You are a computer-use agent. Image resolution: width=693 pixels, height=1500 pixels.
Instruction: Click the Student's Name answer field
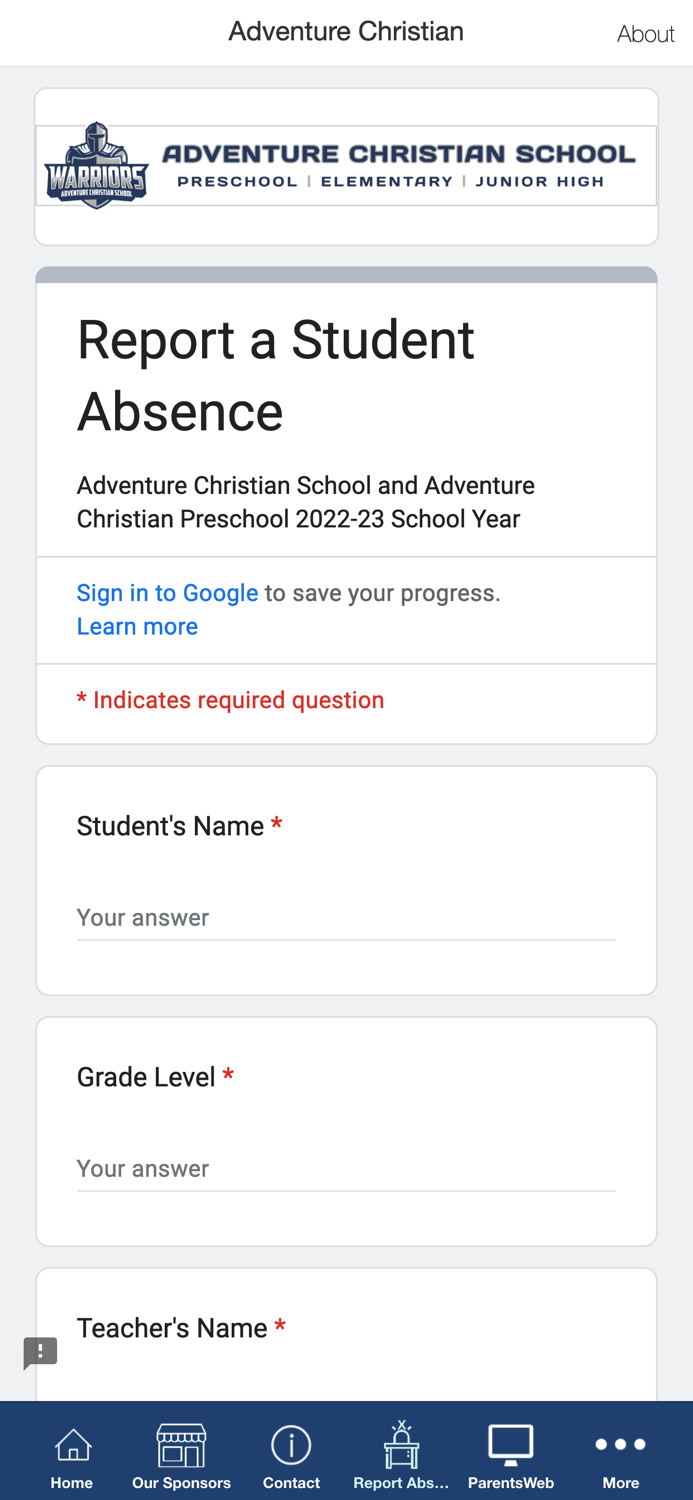[x=345, y=918]
